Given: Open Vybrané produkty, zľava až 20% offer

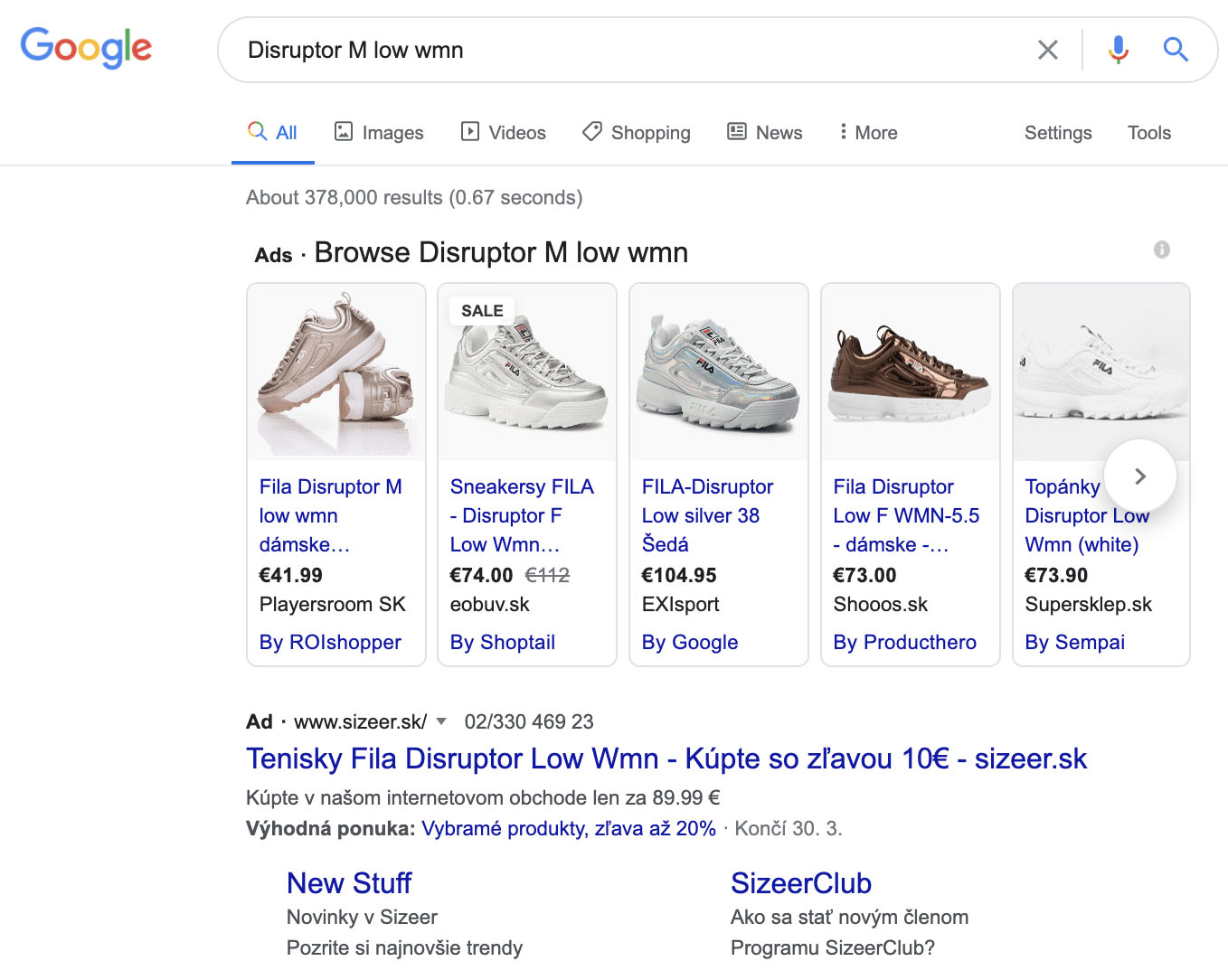Looking at the screenshot, I should tap(569, 828).
